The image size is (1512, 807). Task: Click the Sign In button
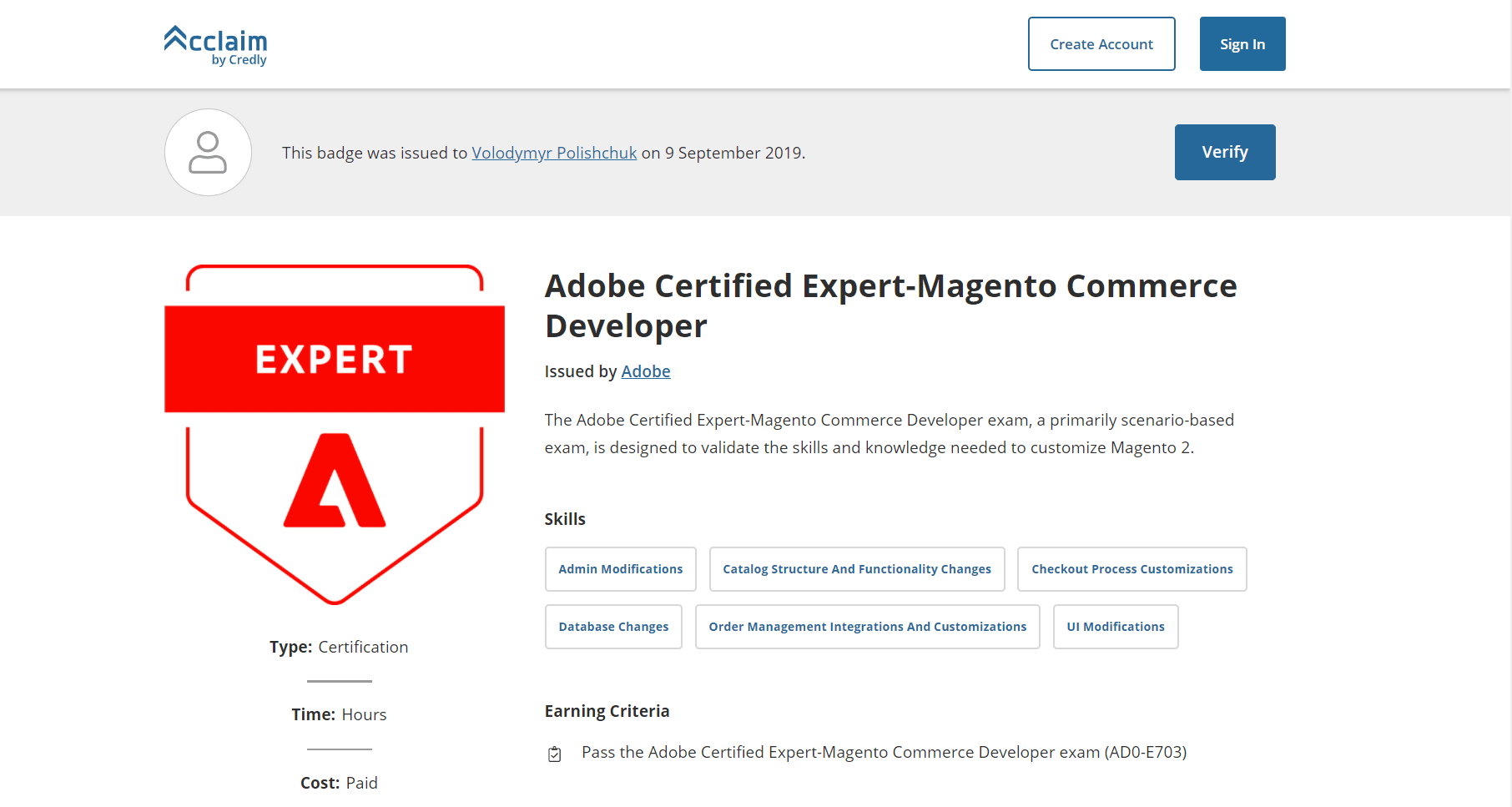pos(1242,44)
